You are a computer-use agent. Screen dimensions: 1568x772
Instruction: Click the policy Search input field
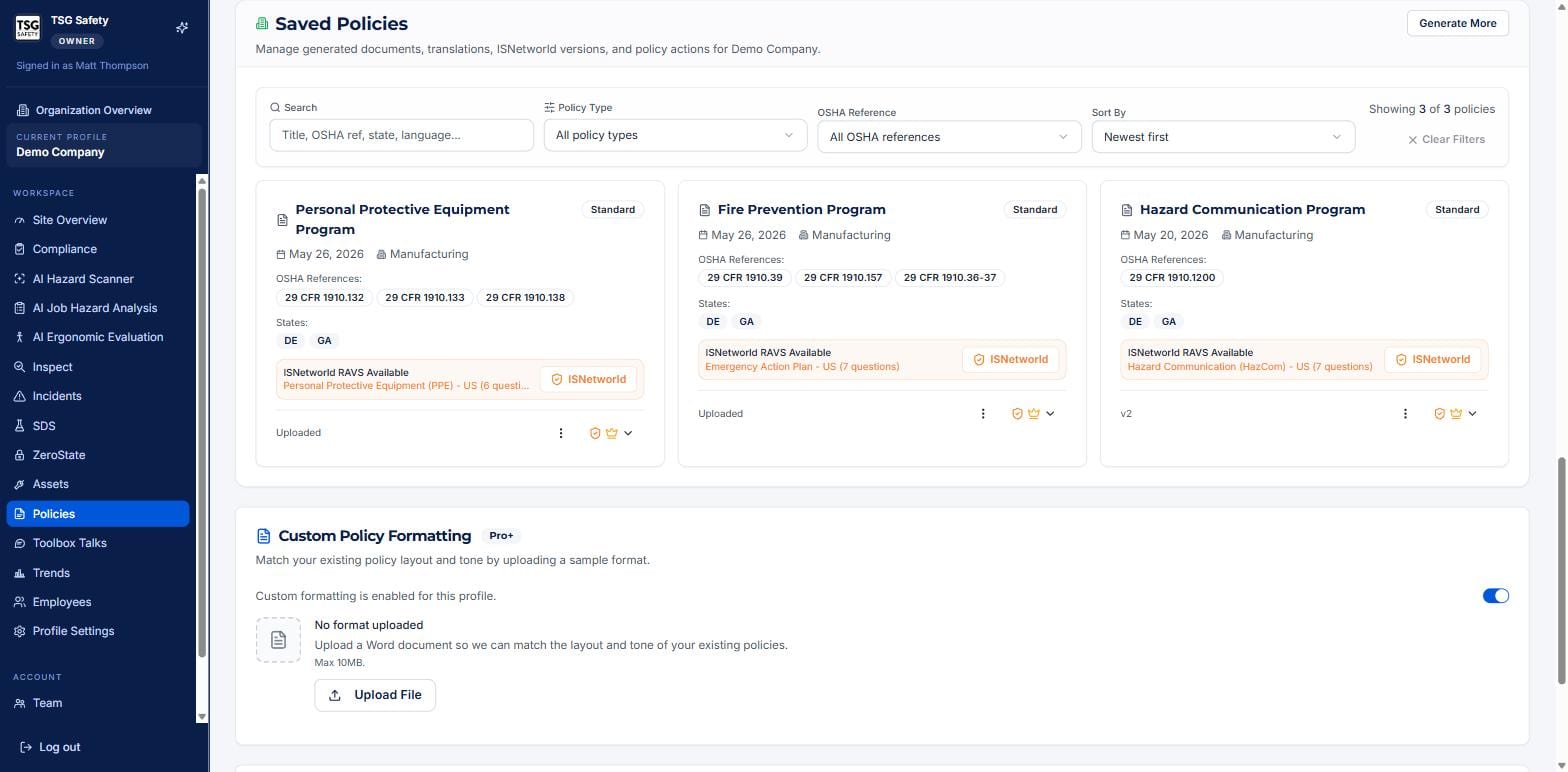(x=401, y=135)
